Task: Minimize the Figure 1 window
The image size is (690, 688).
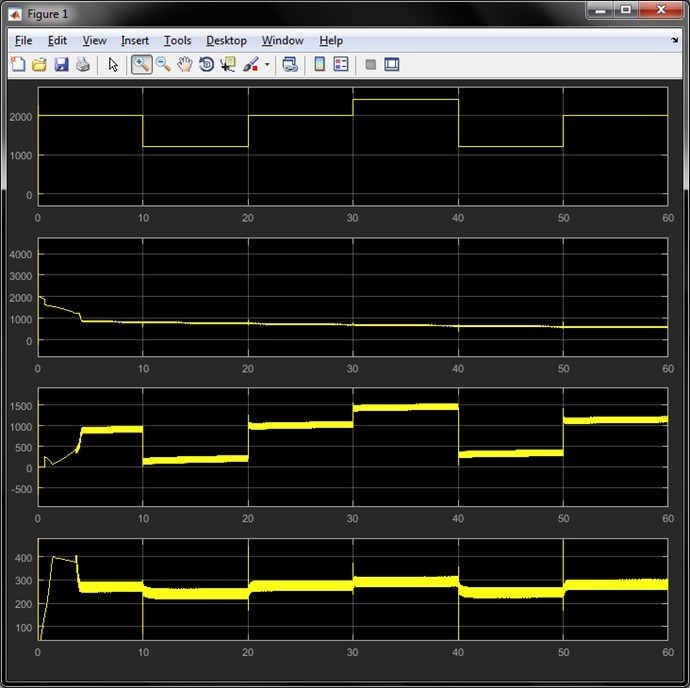Action: (600, 10)
